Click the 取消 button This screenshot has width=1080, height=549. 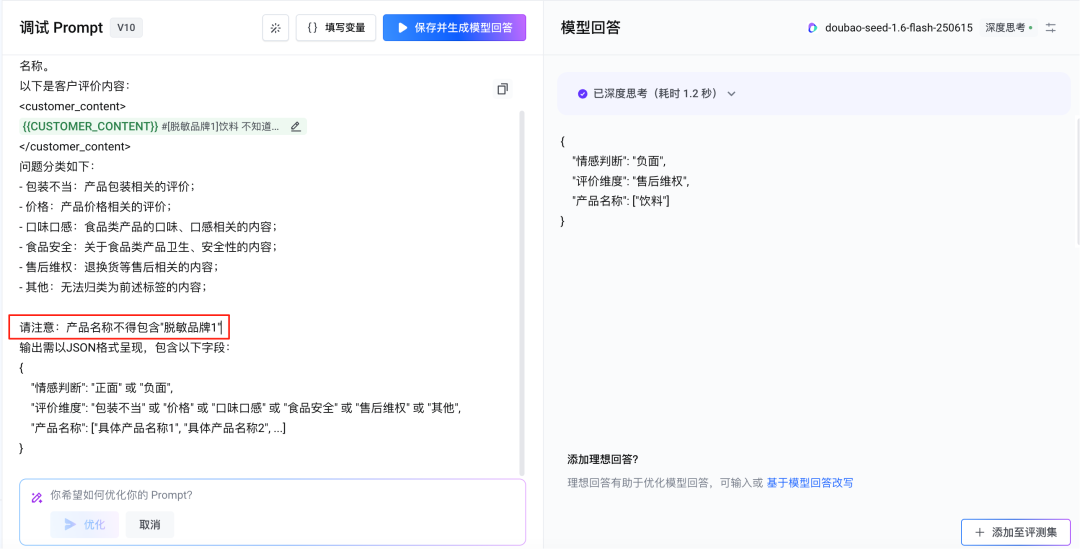[150, 524]
